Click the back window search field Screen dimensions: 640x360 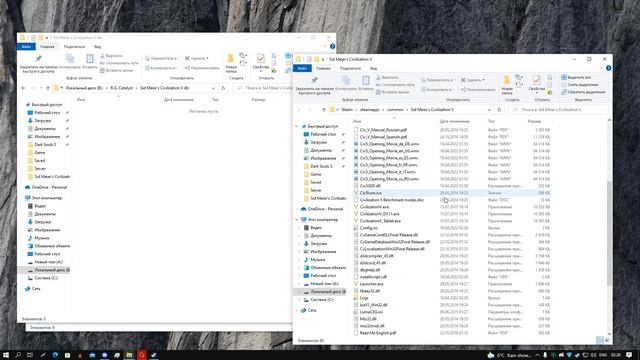click(x=262, y=88)
